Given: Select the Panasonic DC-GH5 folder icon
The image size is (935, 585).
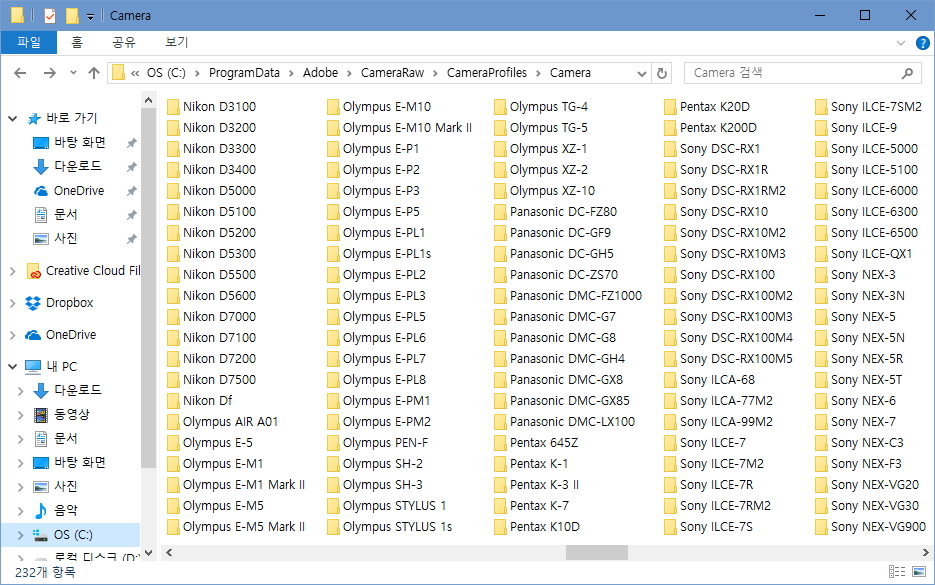Looking at the screenshot, I should (x=500, y=254).
